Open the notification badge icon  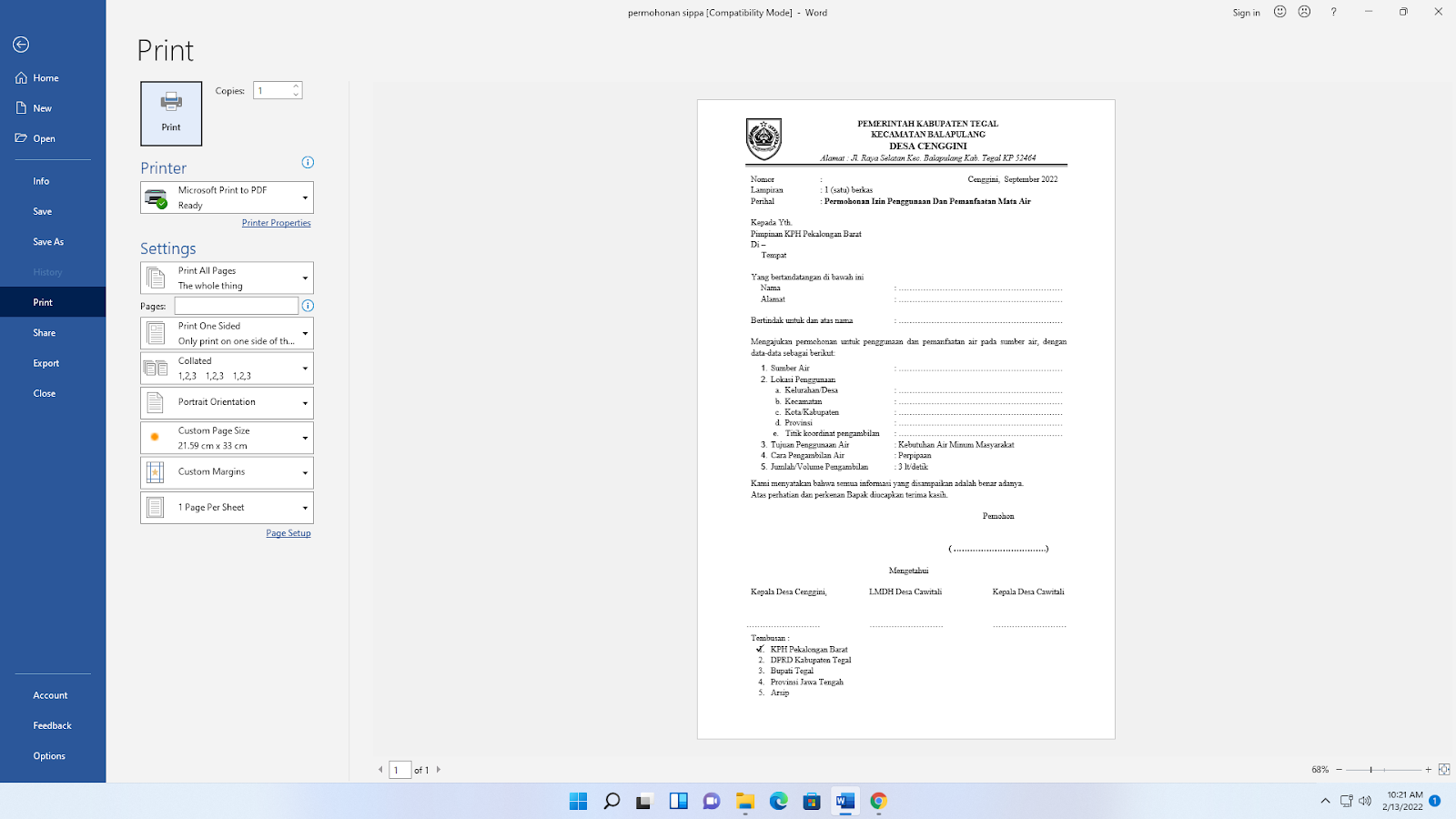click(1435, 801)
